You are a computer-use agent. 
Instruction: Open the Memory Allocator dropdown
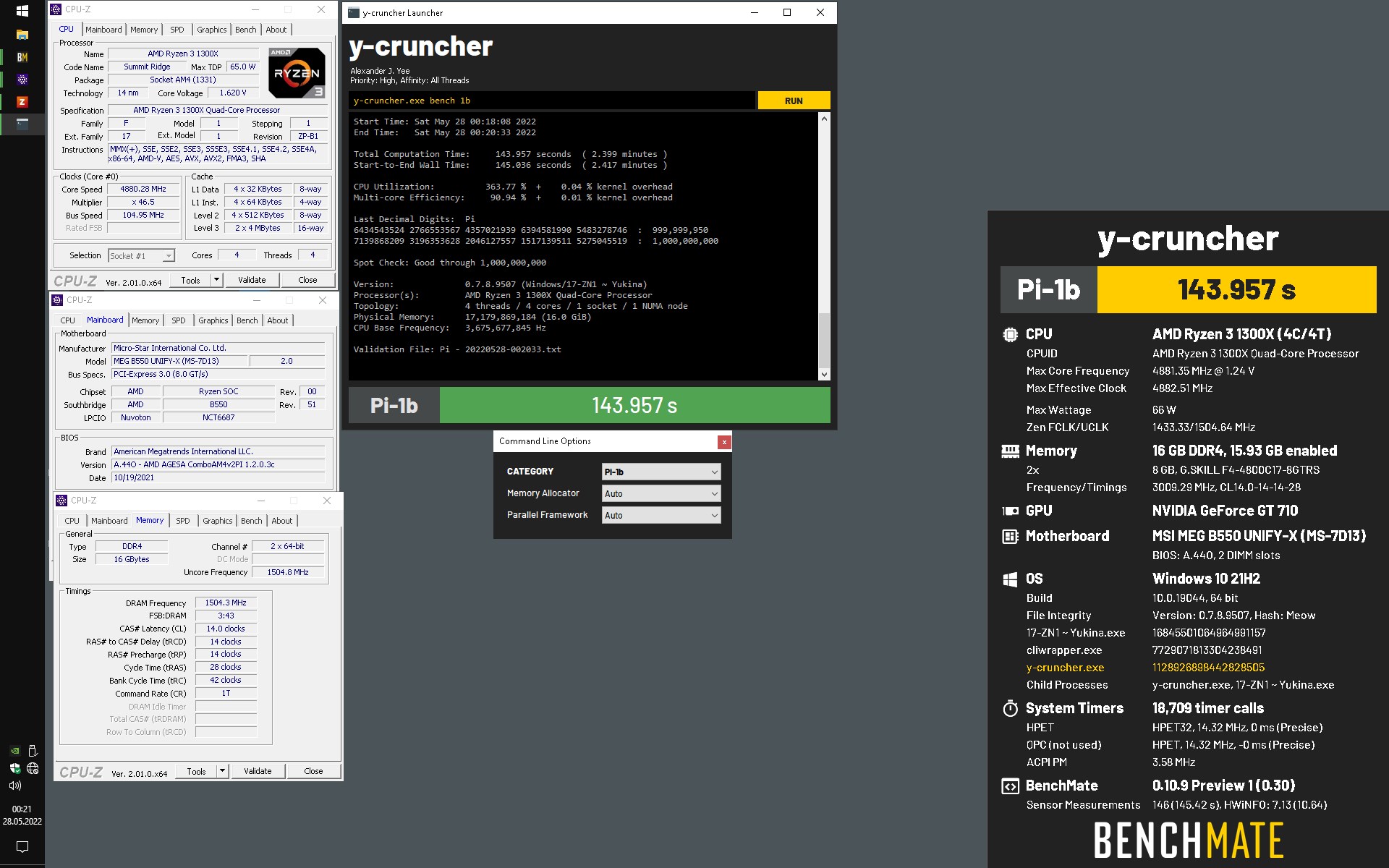click(x=661, y=493)
